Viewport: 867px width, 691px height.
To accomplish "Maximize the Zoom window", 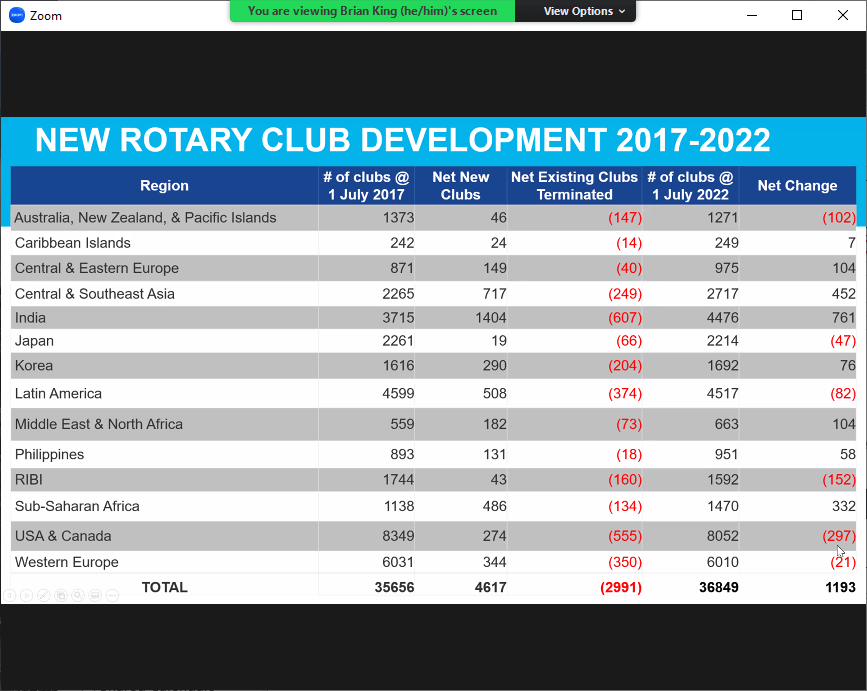I will click(797, 15).
